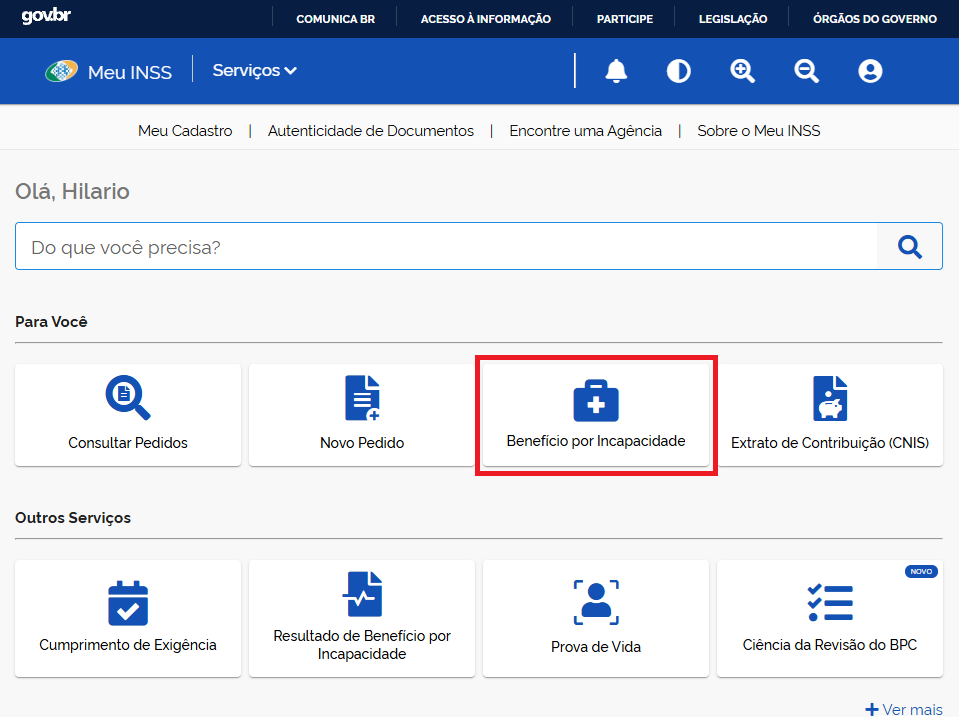
Task: Click the Cumprimento de Exigência calendar icon
Action: pos(128,603)
